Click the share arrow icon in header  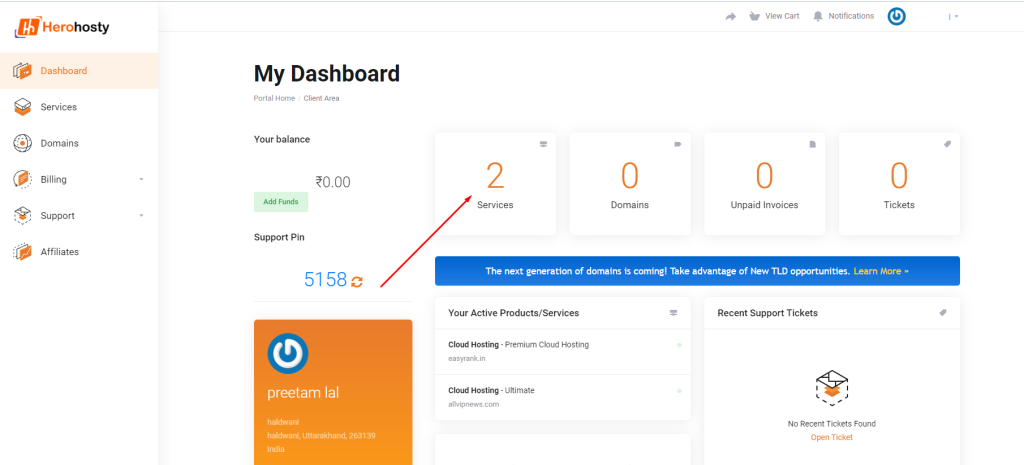pos(731,16)
